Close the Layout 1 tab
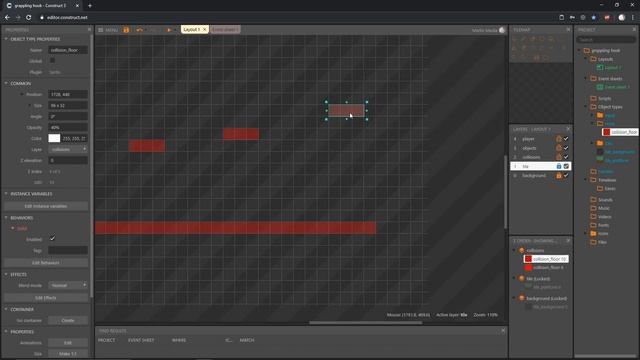Viewport: 640px width, 360px height. [205, 29]
